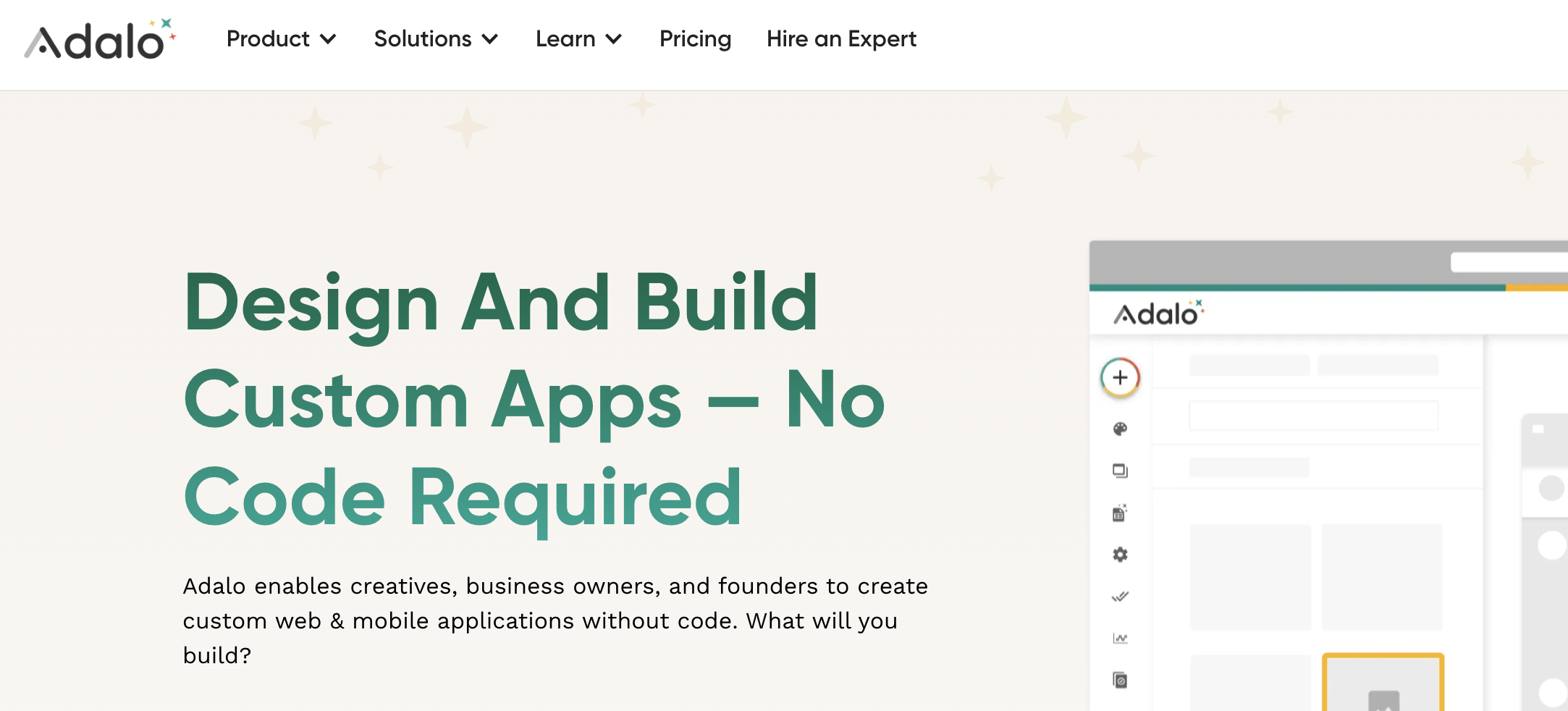Click the settings gear icon in the mockup
Viewport: 1568px width, 711px height.
point(1120,555)
